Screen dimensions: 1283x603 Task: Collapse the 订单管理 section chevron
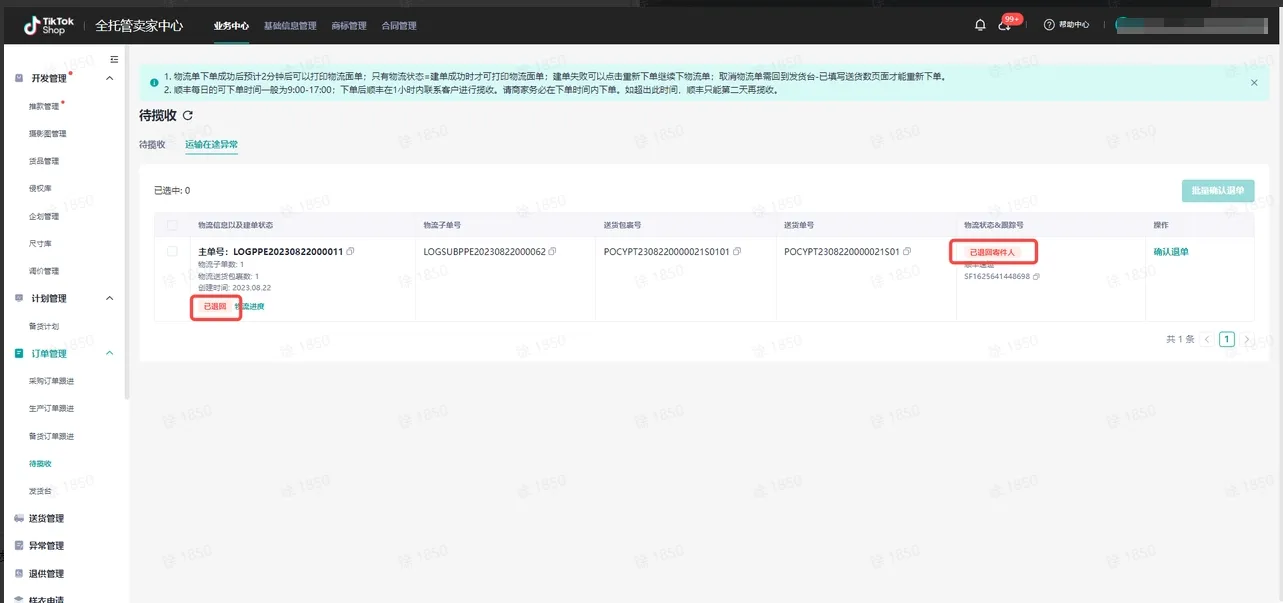110,353
